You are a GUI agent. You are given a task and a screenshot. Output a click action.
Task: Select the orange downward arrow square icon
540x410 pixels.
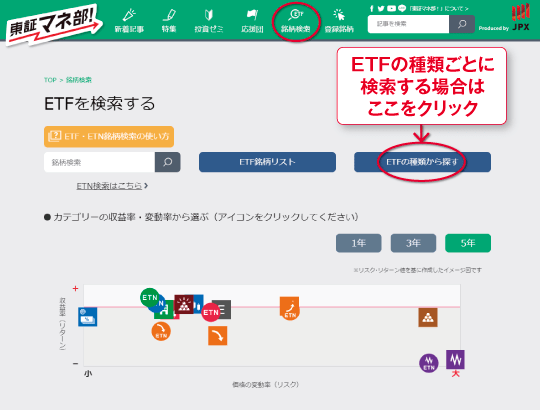218,336
